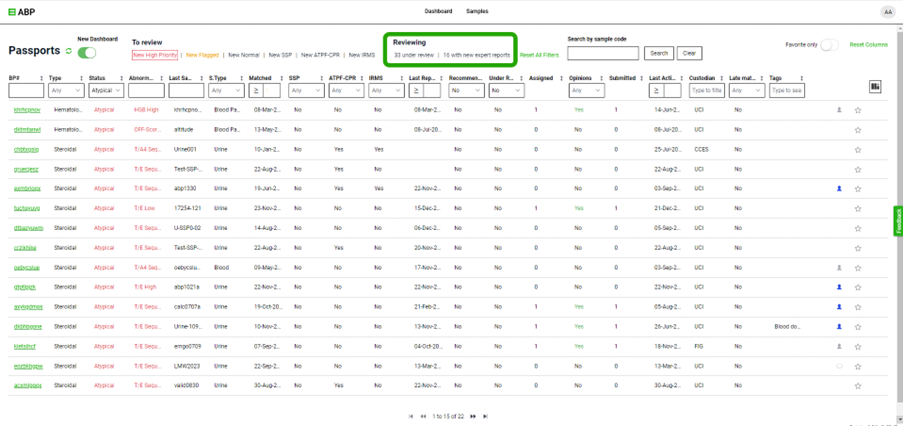Click the grey person icon in emgo0709 row
Screen dimensions: 903x426
839,346
